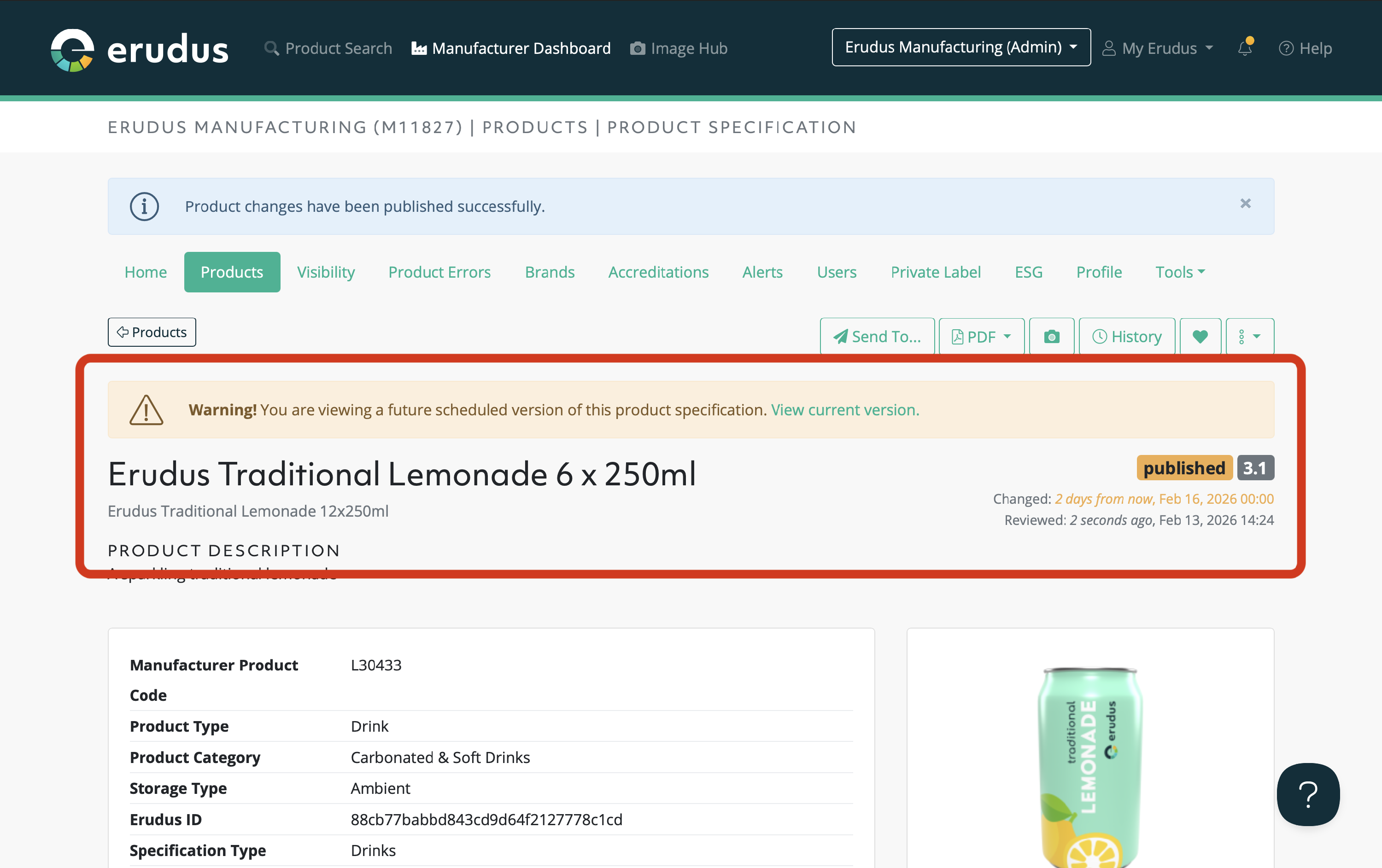Click the View current version link
Screen dimensions: 1382x868
click(844, 410)
